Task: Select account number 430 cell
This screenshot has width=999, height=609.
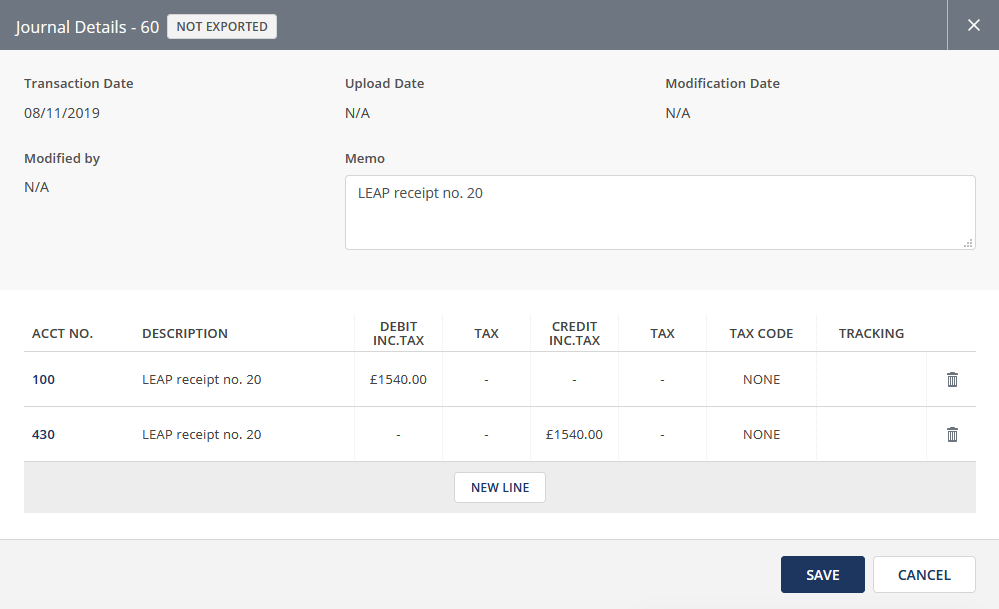Action: tap(42, 435)
